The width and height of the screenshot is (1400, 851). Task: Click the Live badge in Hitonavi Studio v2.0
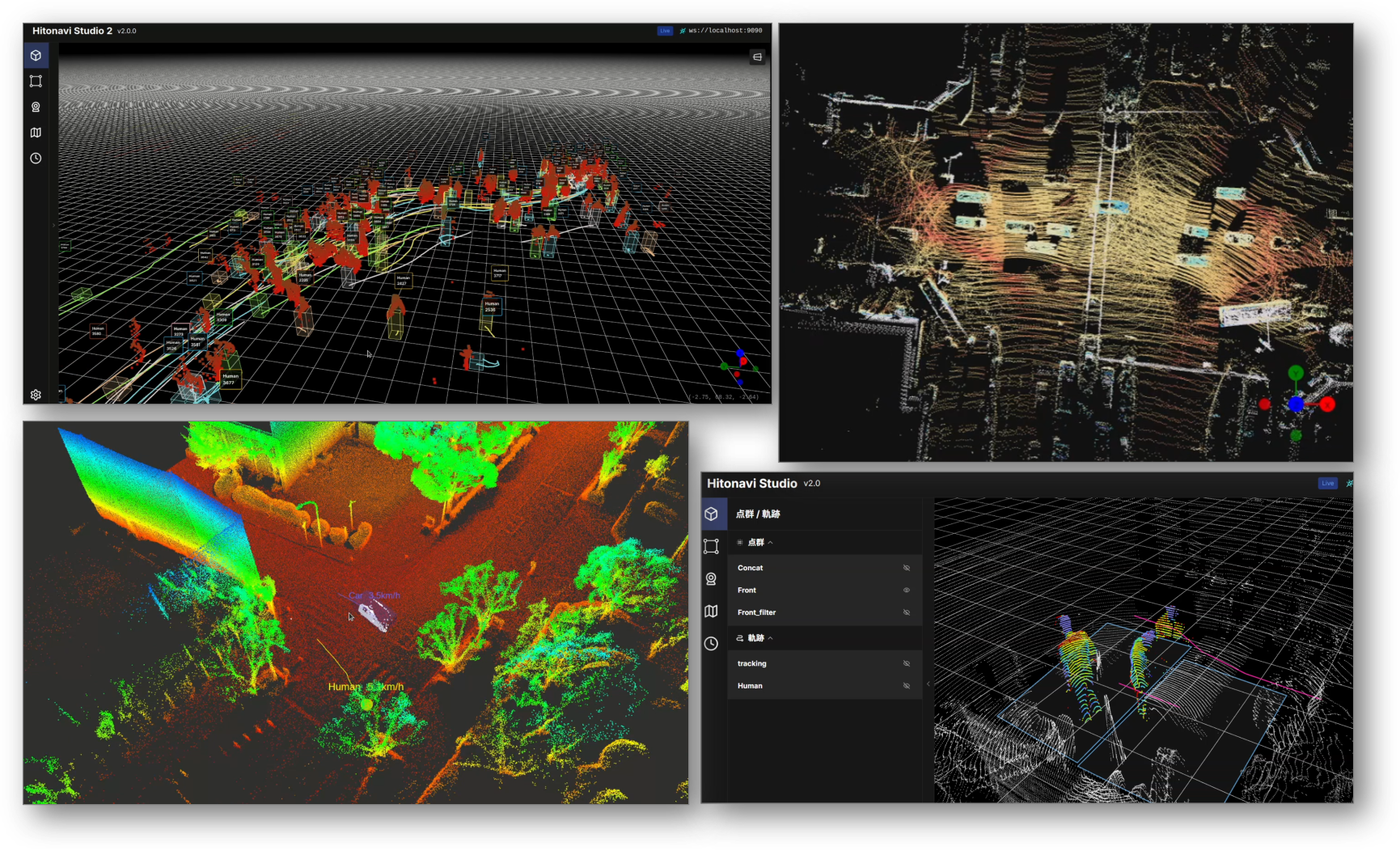click(x=1328, y=483)
